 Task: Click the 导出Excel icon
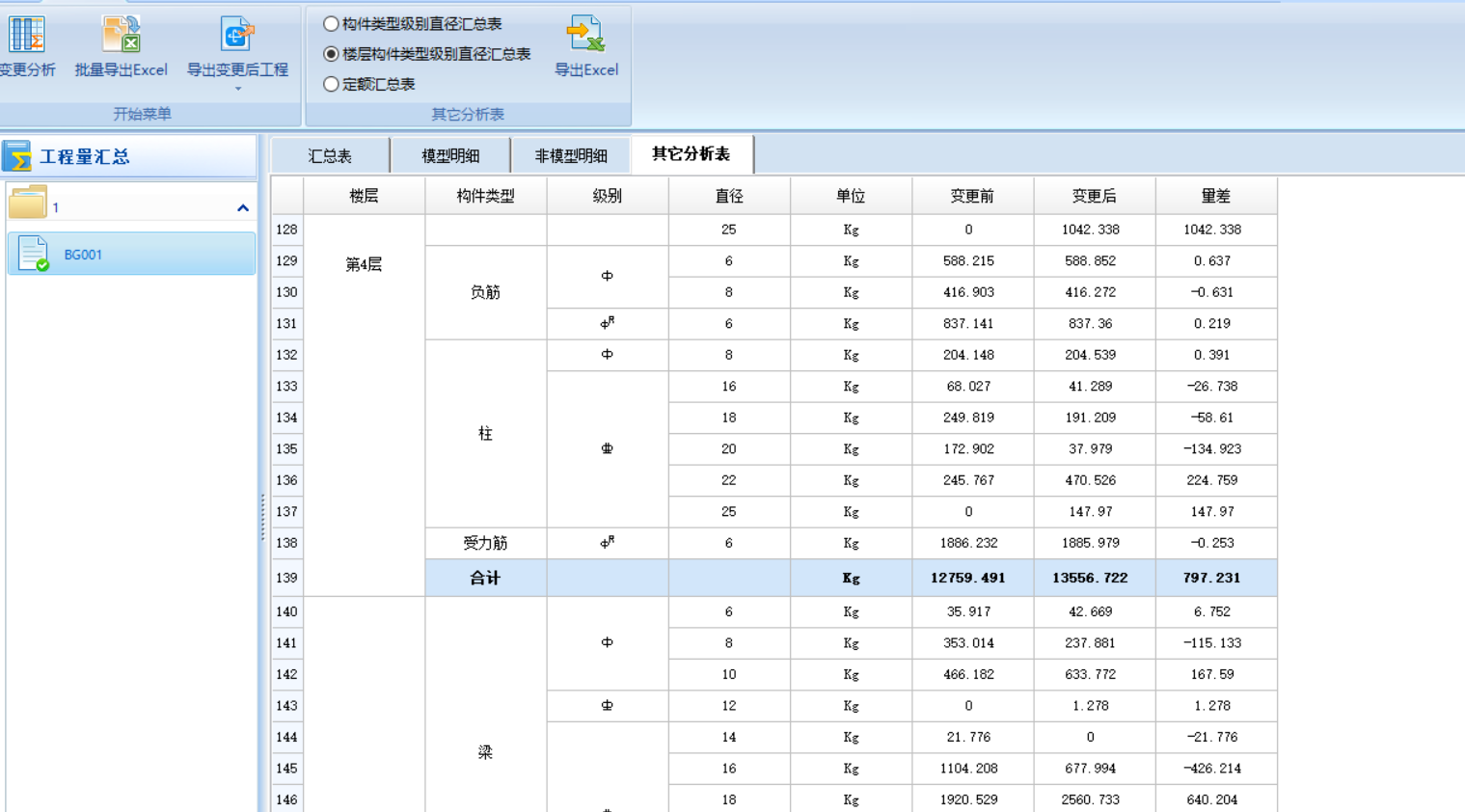[x=585, y=35]
